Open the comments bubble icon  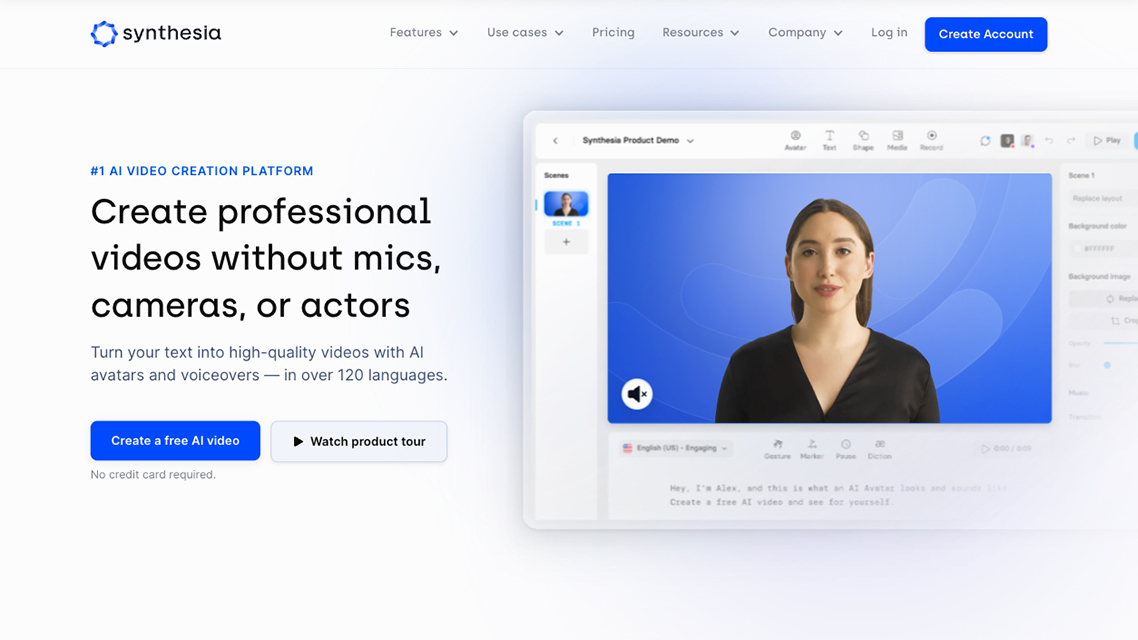(985, 141)
